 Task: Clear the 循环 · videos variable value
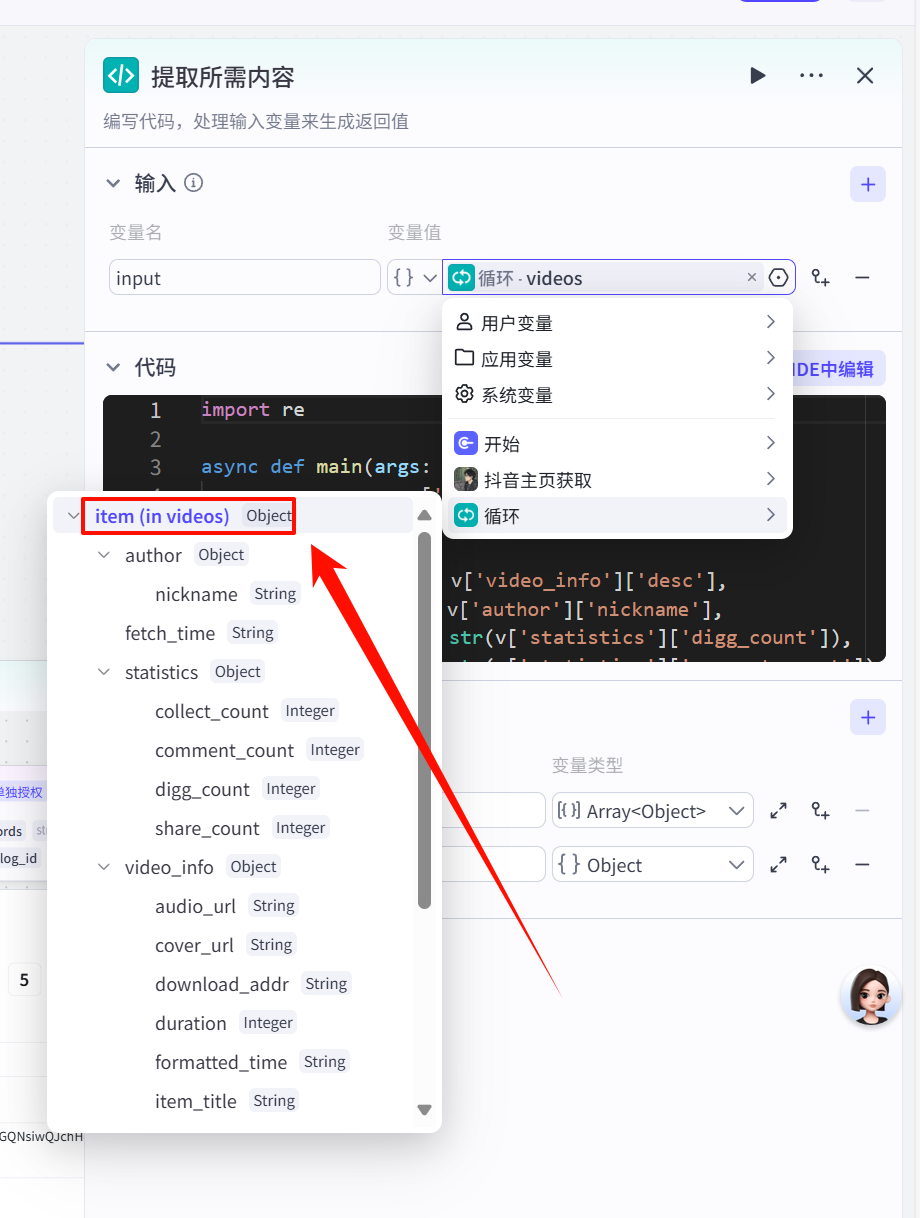(x=752, y=278)
